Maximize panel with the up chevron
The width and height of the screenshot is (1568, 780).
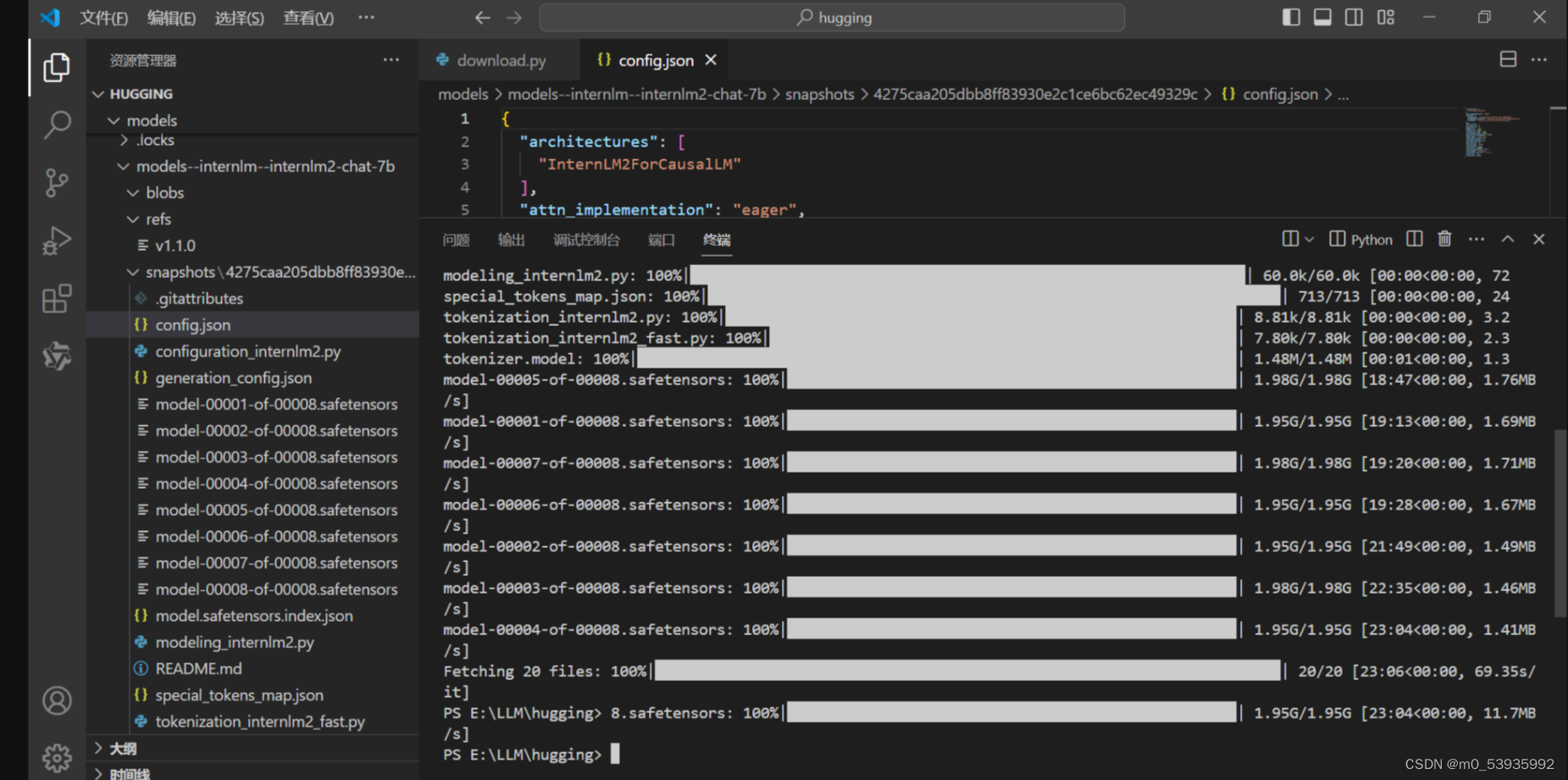1508,239
